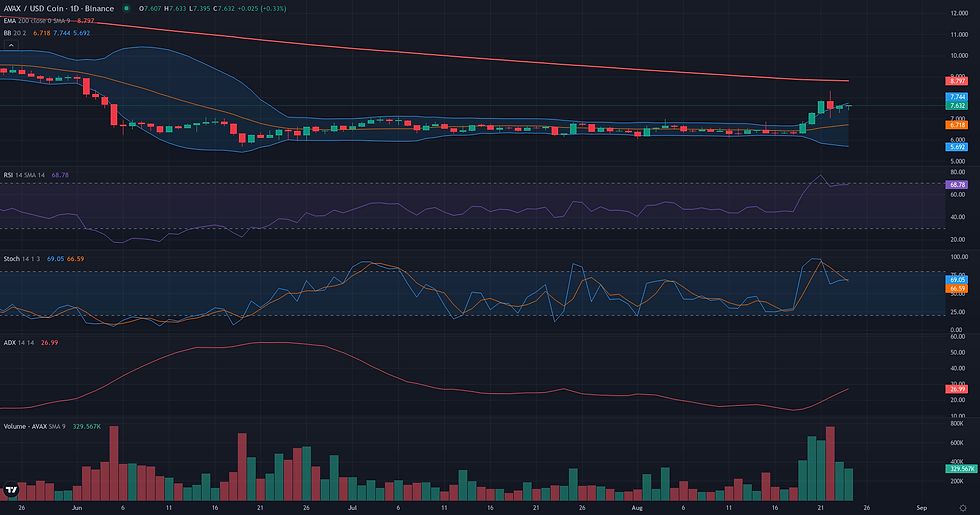Click the green market status dot

click(126, 9)
